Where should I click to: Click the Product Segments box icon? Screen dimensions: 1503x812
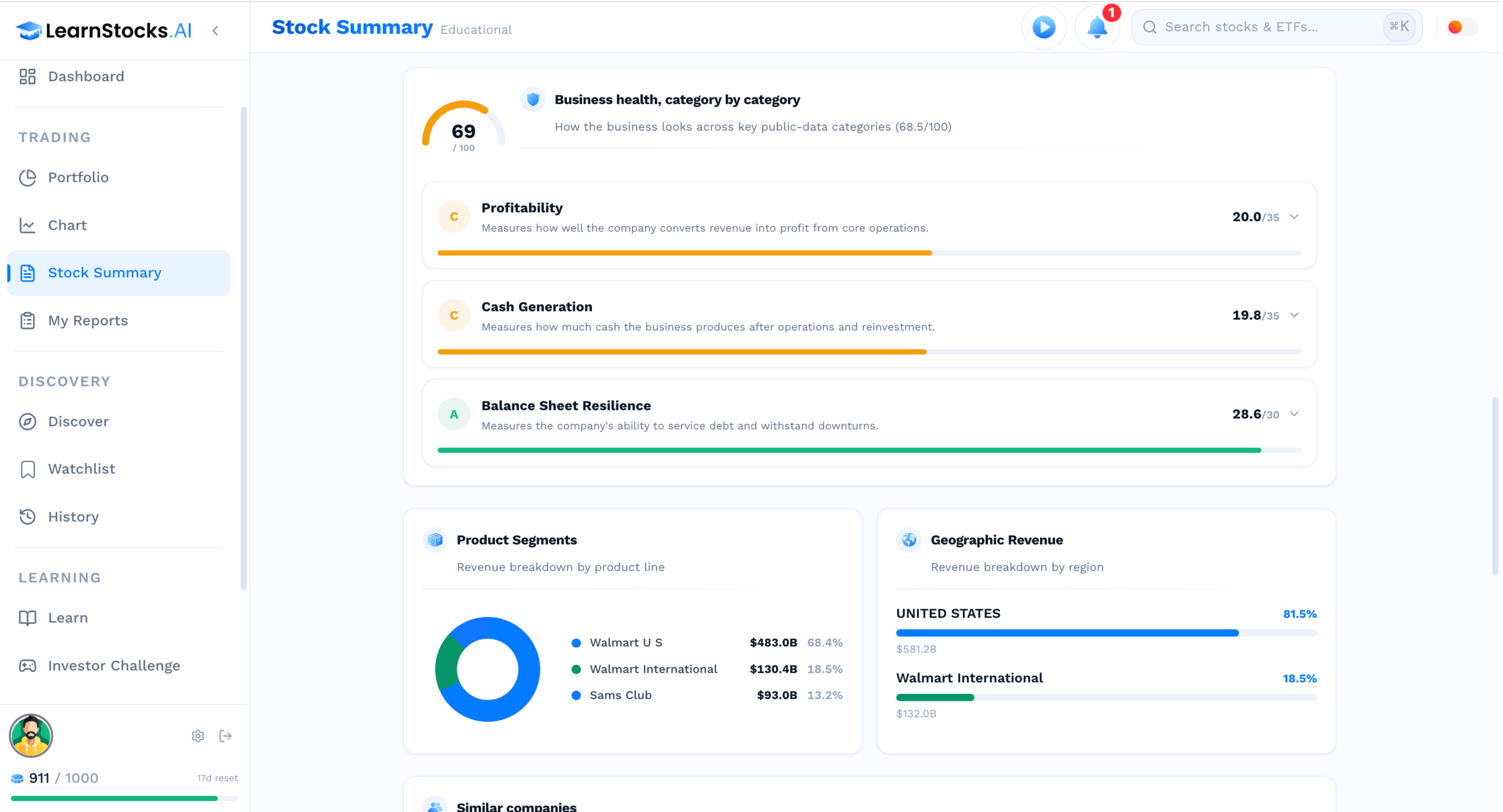click(435, 540)
